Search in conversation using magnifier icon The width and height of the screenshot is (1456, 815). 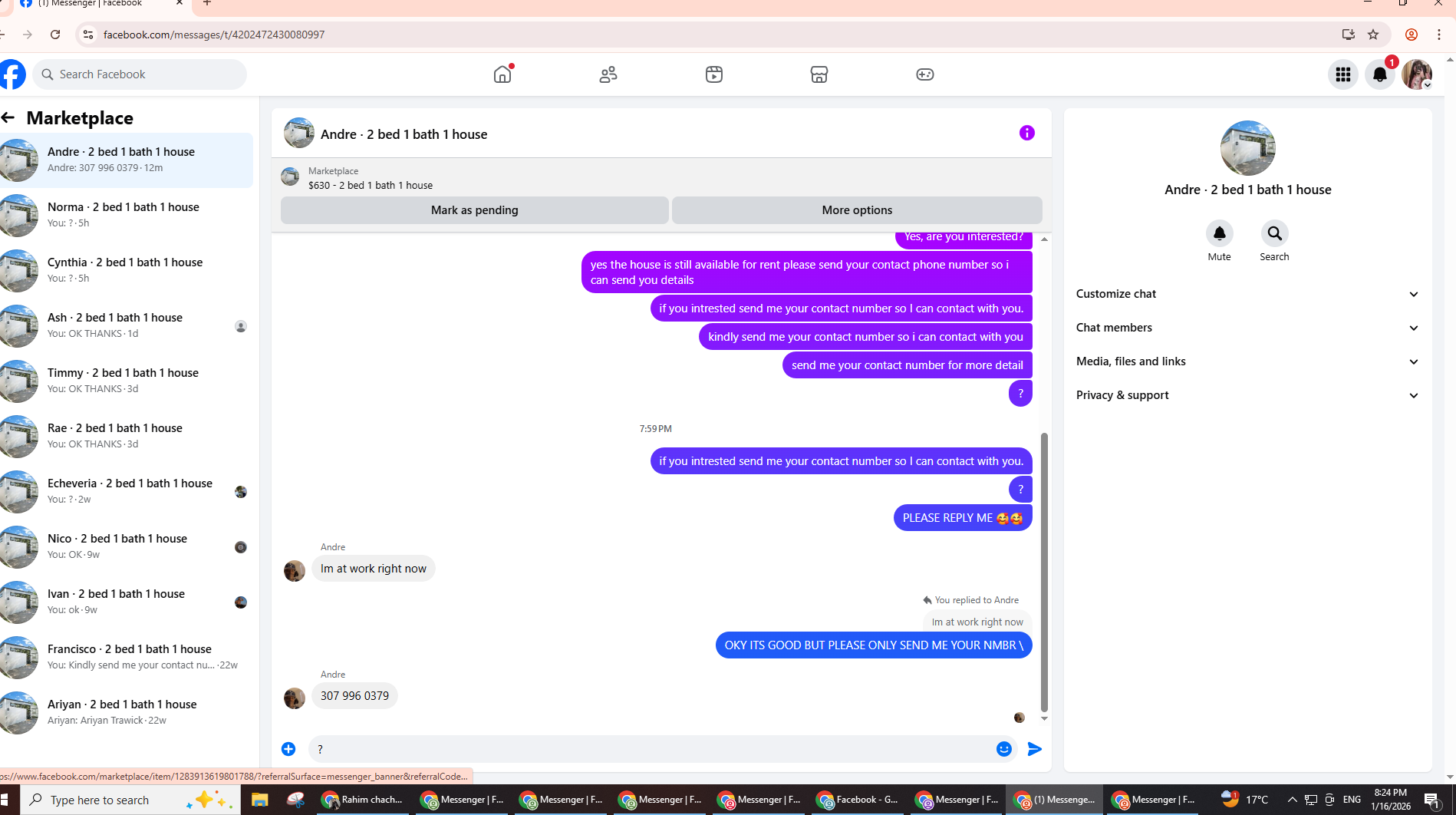pyautogui.click(x=1274, y=233)
